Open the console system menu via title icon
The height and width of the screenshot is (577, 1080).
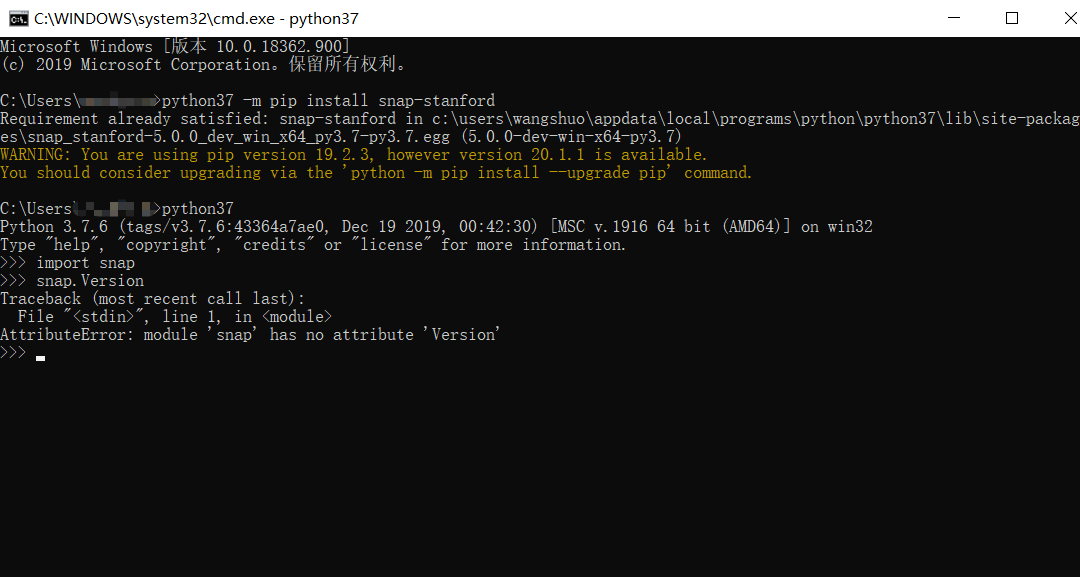pos(14,18)
